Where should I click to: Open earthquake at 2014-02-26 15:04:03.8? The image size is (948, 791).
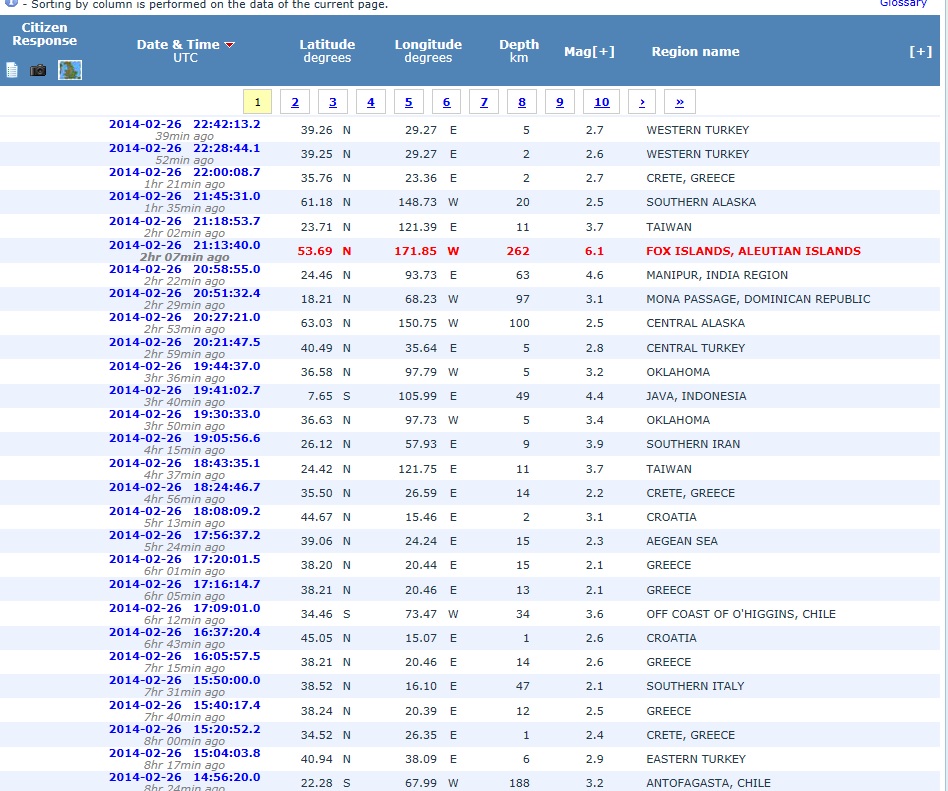[x=184, y=754]
